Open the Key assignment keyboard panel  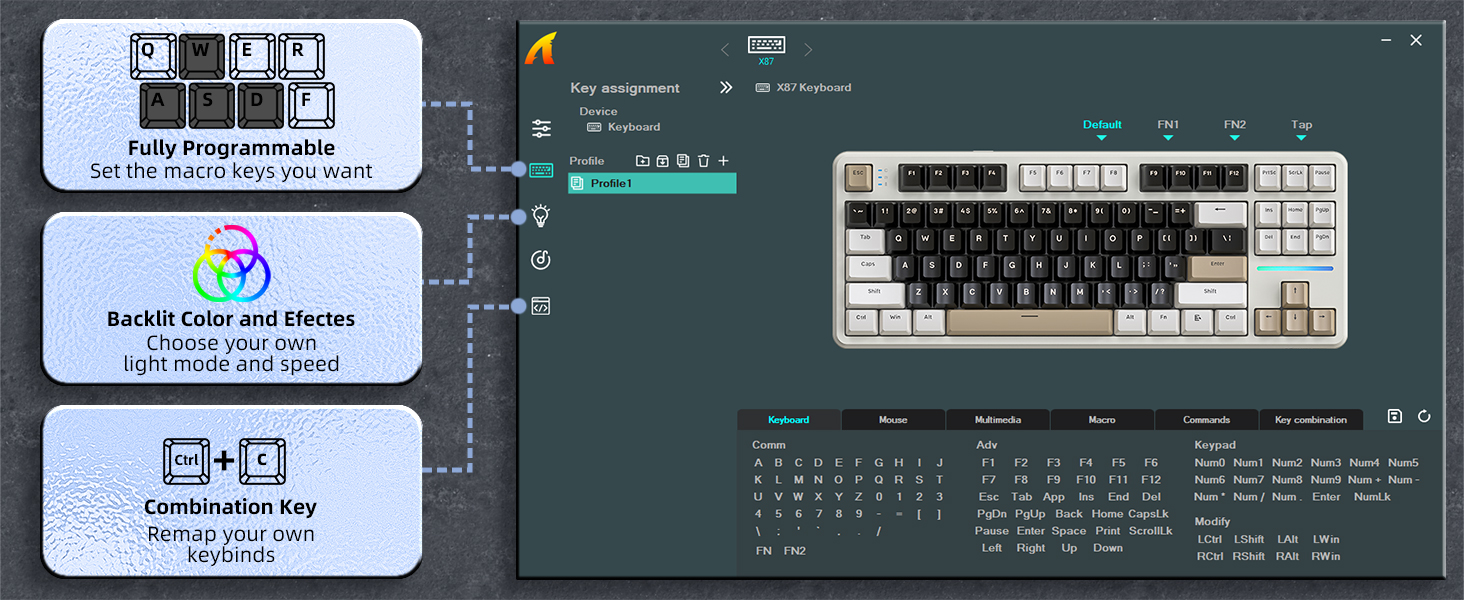click(x=541, y=170)
